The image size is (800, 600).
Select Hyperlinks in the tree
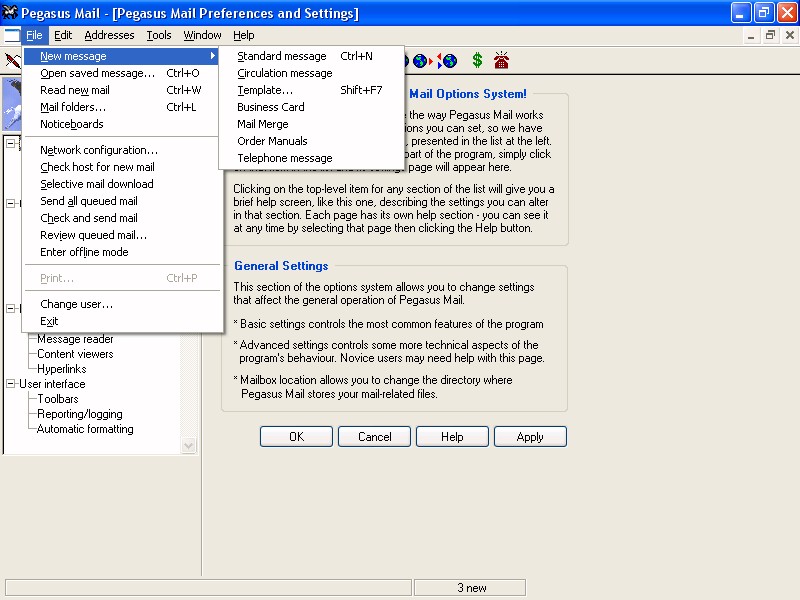pyautogui.click(x=62, y=369)
